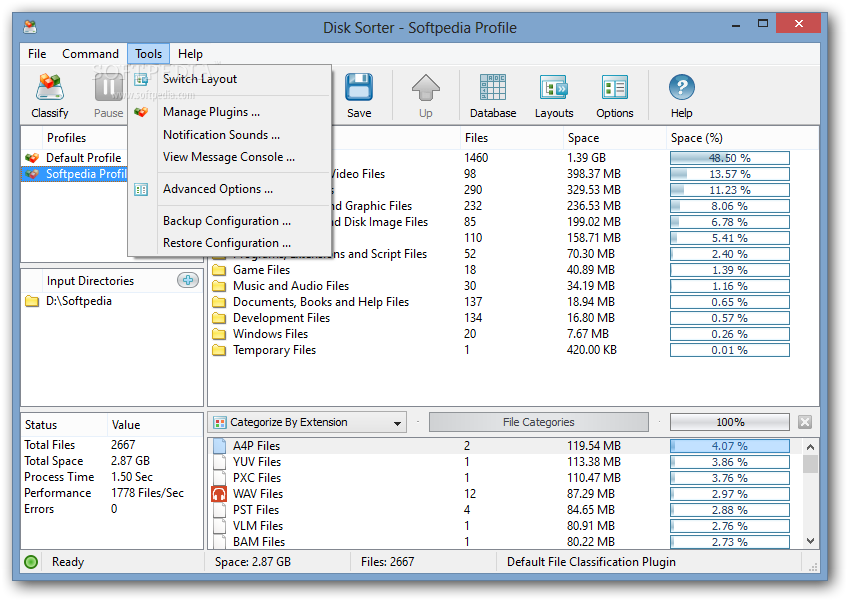Click the Process Time status row

click(x=111, y=477)
